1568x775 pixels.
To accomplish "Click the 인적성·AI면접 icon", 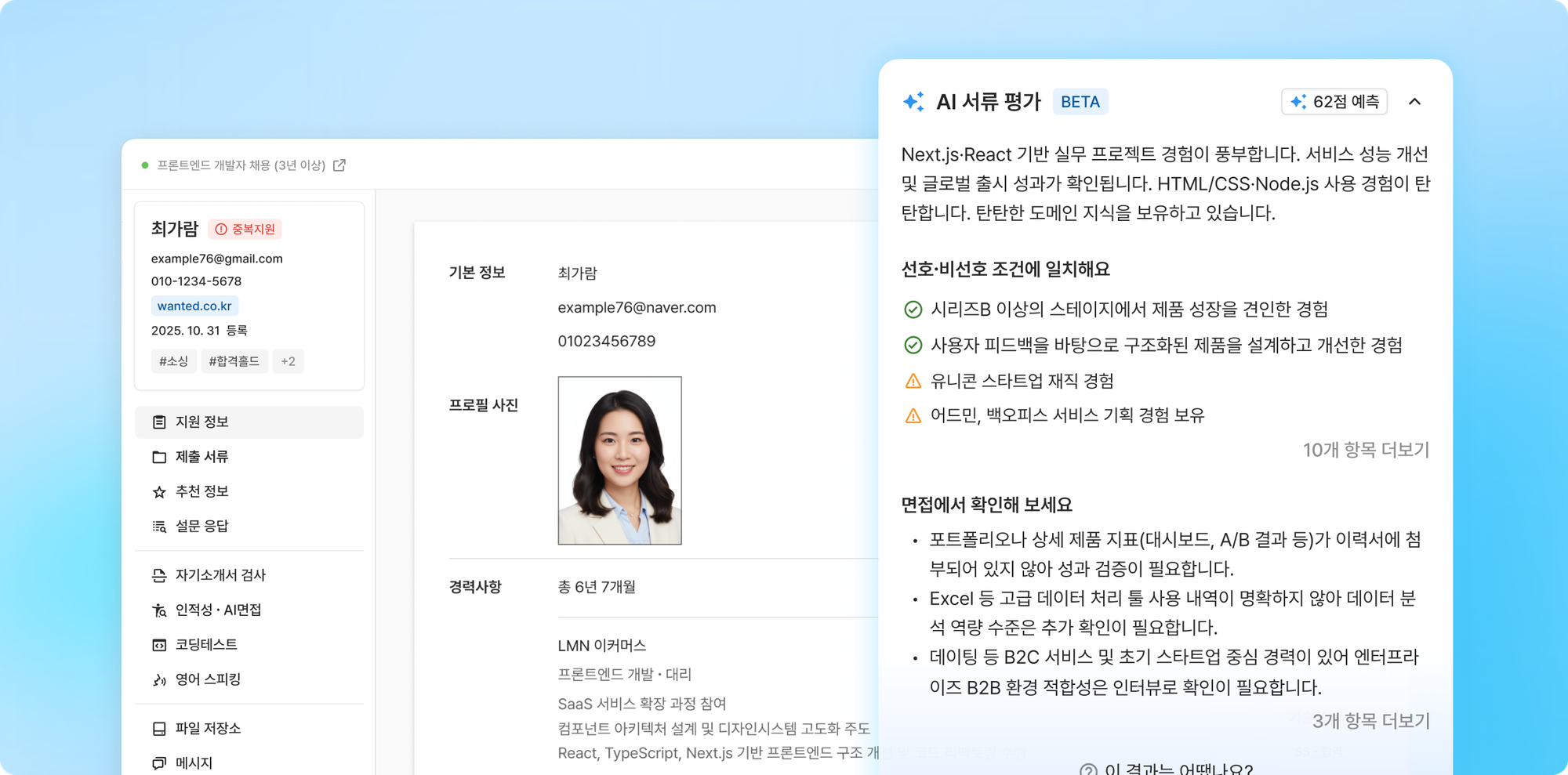I will (x=159, y=610).
